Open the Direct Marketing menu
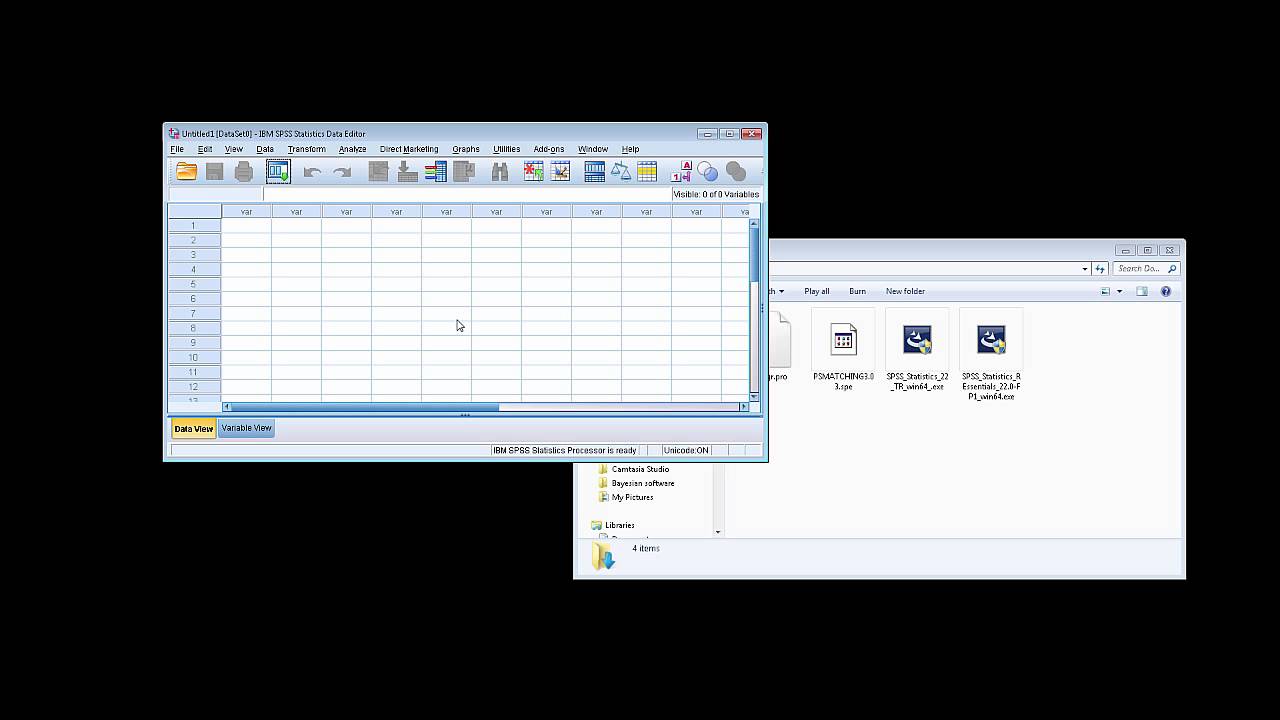Screen dimensions: 1280x720 (409, 149)
